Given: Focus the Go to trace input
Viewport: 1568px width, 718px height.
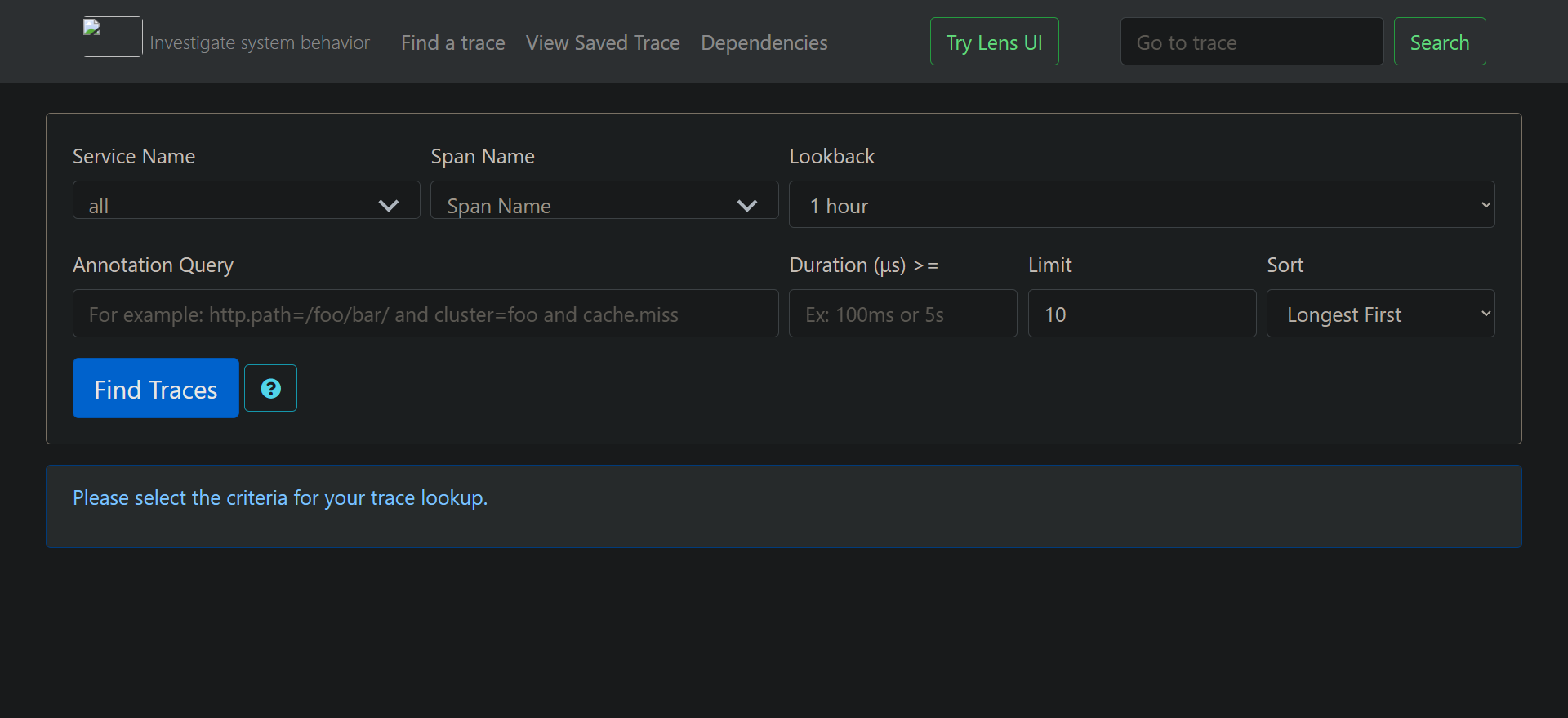Looking at the screenshot, I should tap(1251, 42).
